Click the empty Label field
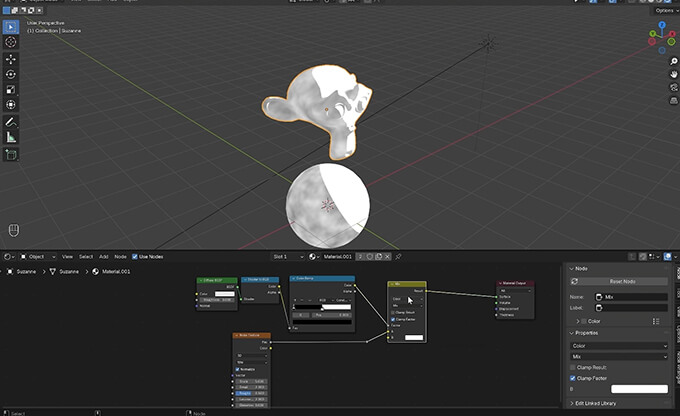The image size is (680, 416). coord(631,308)
